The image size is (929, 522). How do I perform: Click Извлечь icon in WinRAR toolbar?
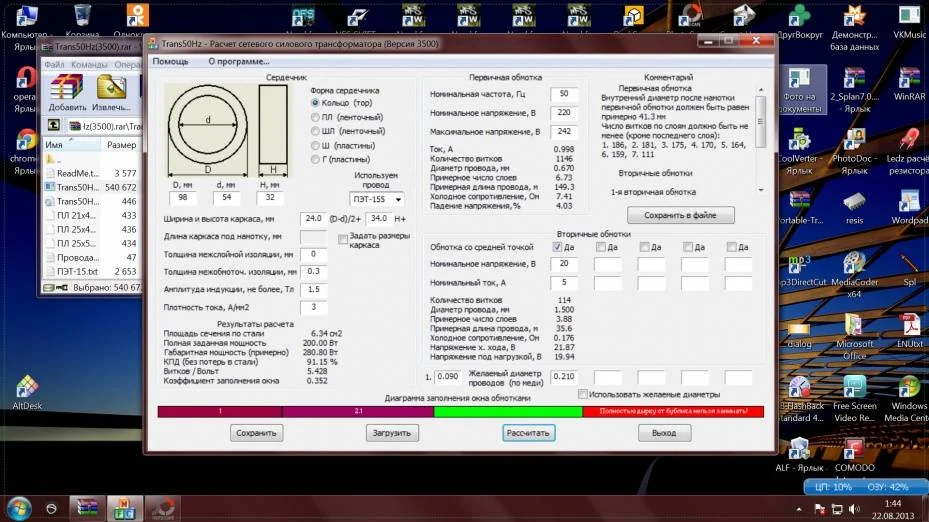111,94
